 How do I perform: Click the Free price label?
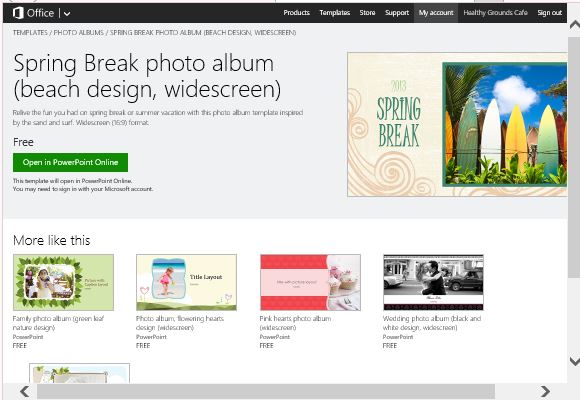[23, 142]
